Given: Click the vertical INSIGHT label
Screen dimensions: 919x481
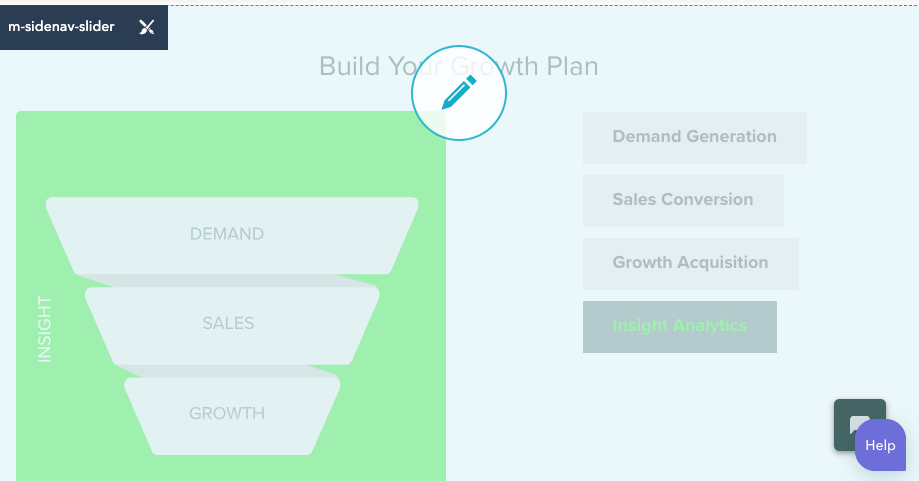Looking at the screenshot, I should point(45,329).
